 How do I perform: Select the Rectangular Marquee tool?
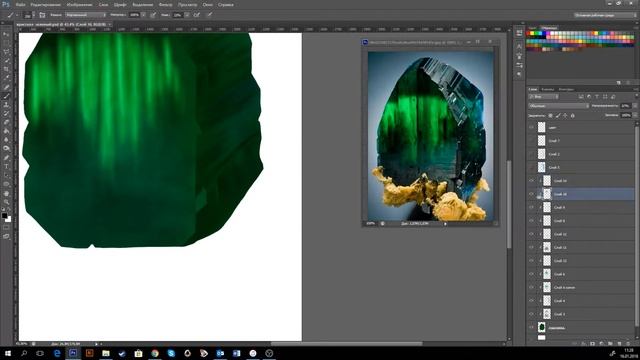(x=6, y=43)
